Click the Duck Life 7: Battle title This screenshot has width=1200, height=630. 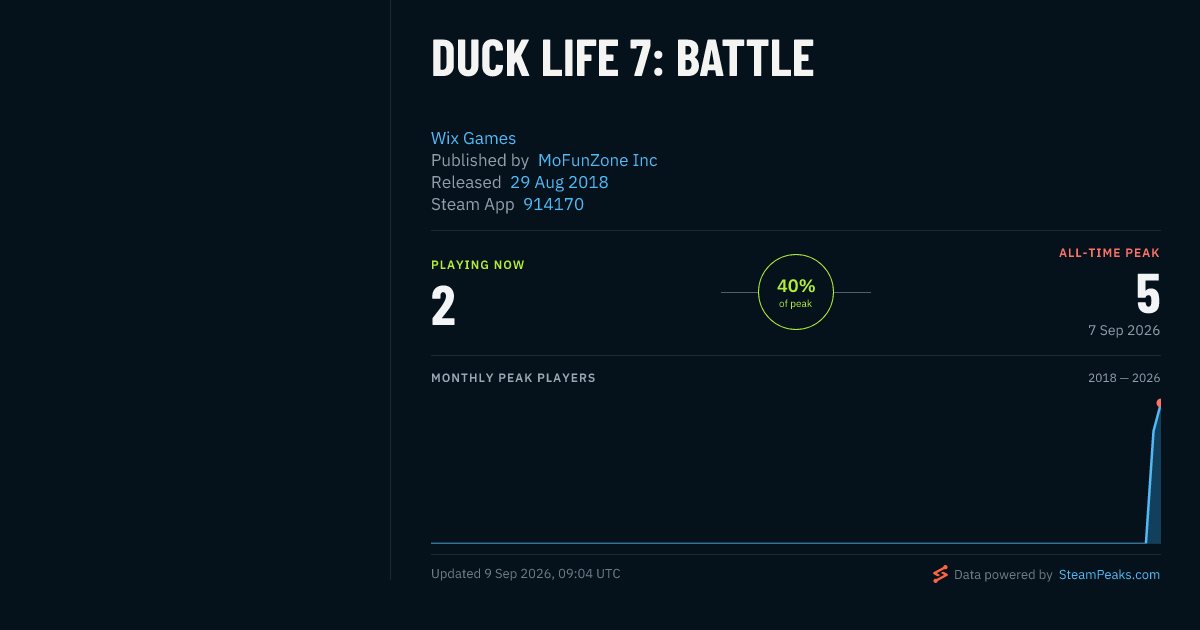point(622,59)
